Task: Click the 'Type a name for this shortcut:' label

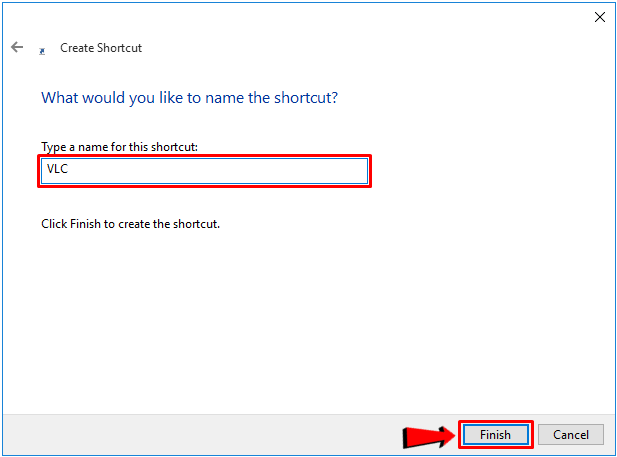Action: coord(119,147)
